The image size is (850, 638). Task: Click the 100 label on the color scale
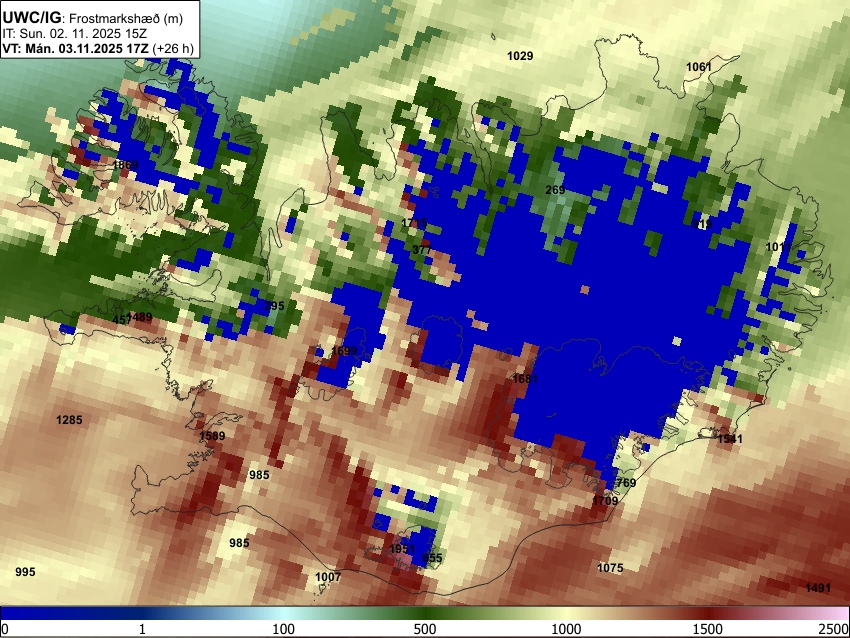(x=283, y=629)
